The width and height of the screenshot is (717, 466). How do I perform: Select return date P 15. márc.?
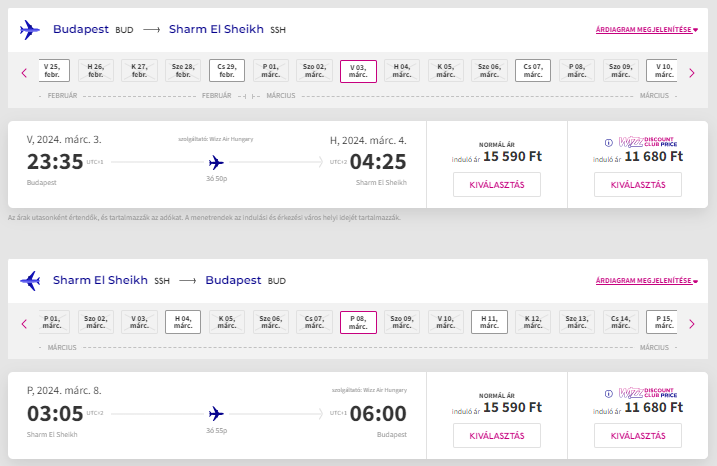(x=662, y=322)
